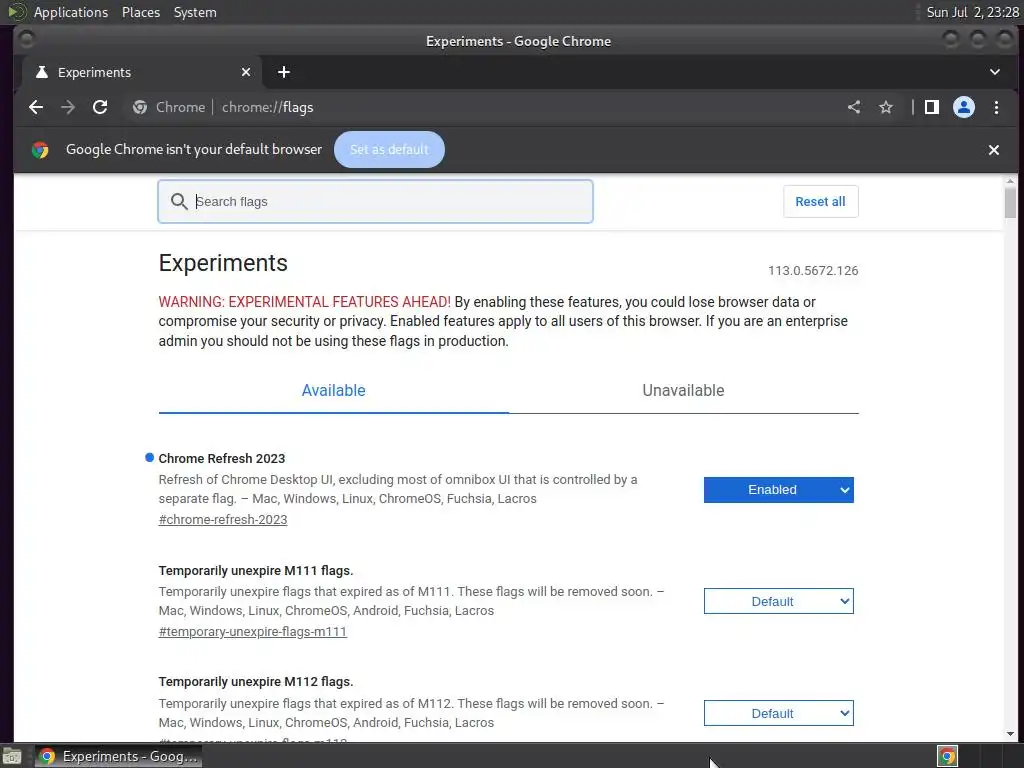Open the share this page icon
Image resolution: width=1024 pixels, height=768 pixels.
click(854, 107)
